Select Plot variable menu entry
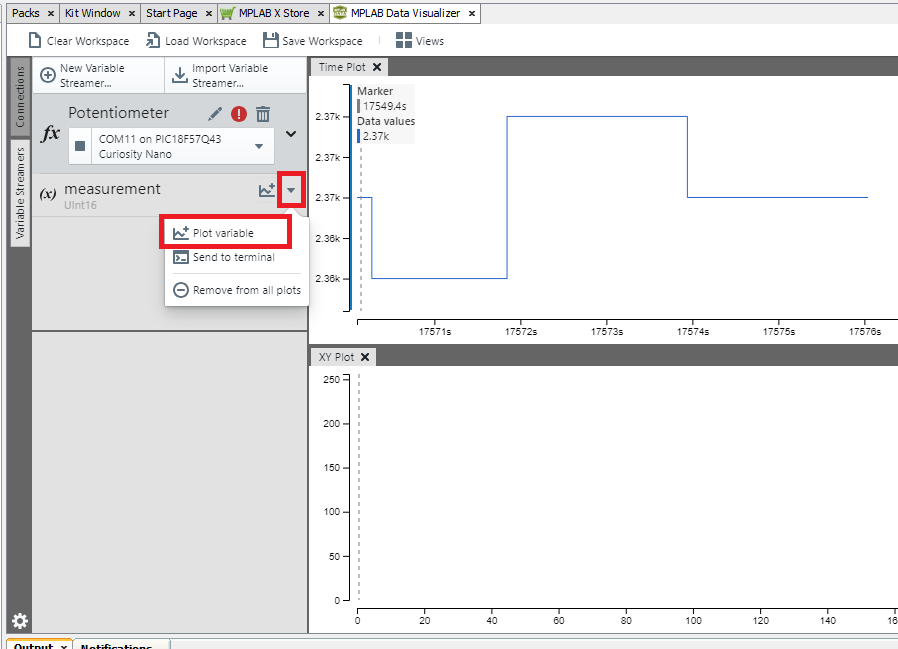The width and height of the screenshot is (898, 649). [x=226, y=233]
